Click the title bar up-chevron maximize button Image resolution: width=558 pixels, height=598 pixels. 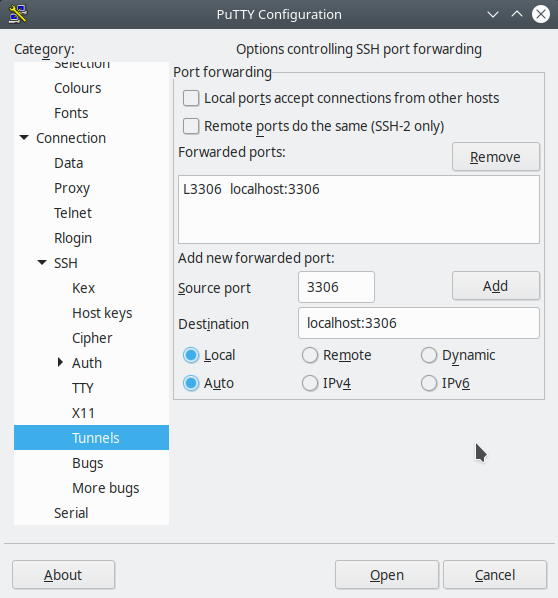coord(517,14)
